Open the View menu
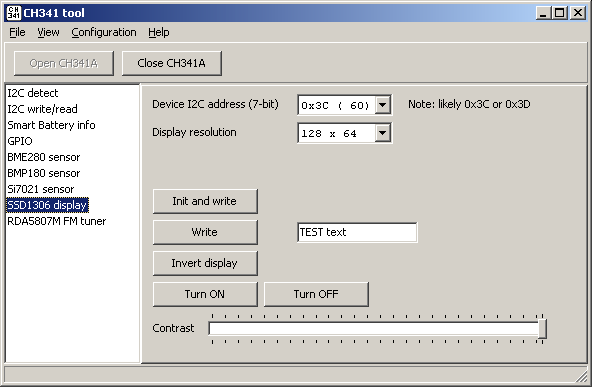592x387 pixels. 48,32
